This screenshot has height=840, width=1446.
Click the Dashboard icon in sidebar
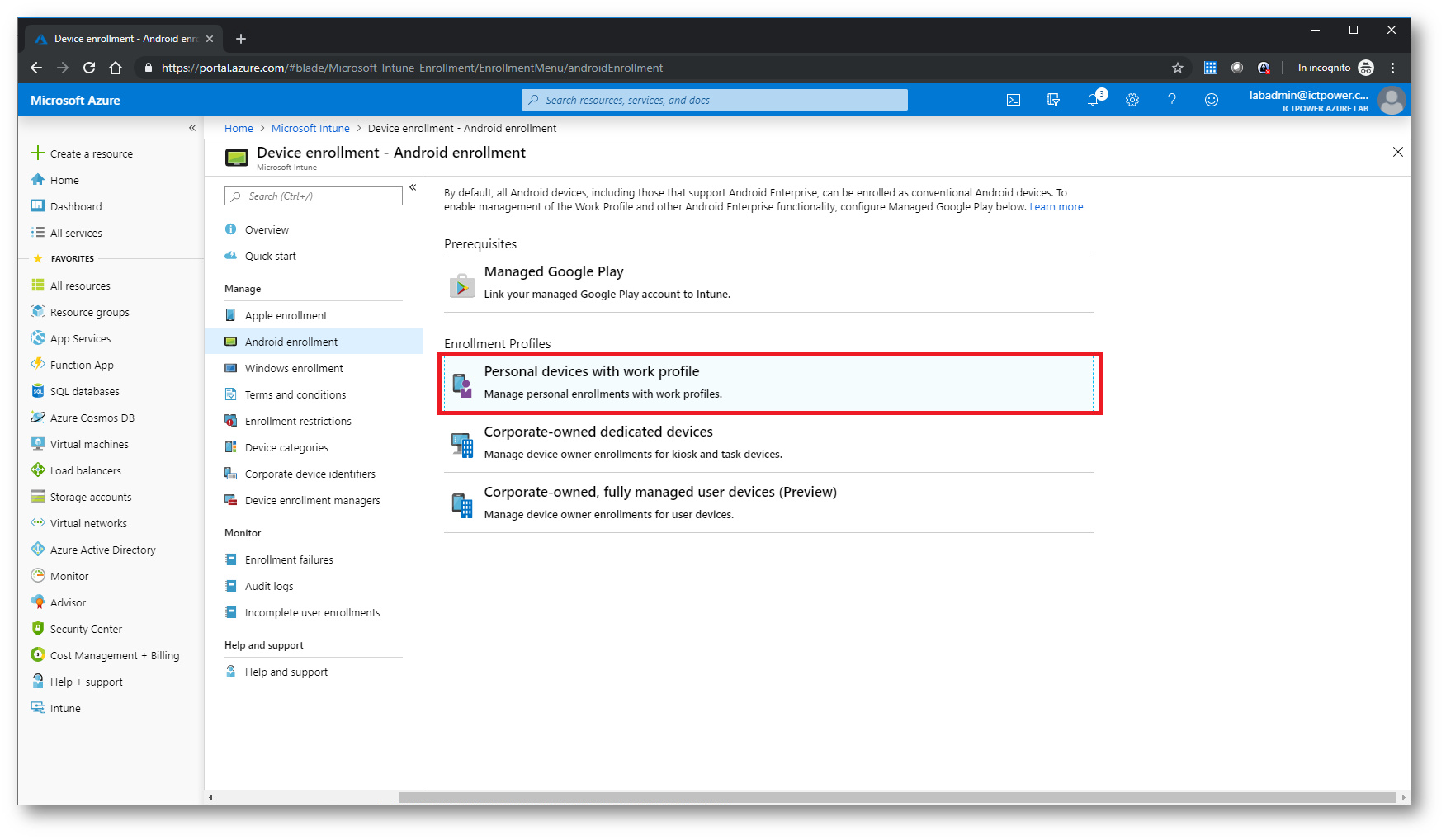(37, 206)
